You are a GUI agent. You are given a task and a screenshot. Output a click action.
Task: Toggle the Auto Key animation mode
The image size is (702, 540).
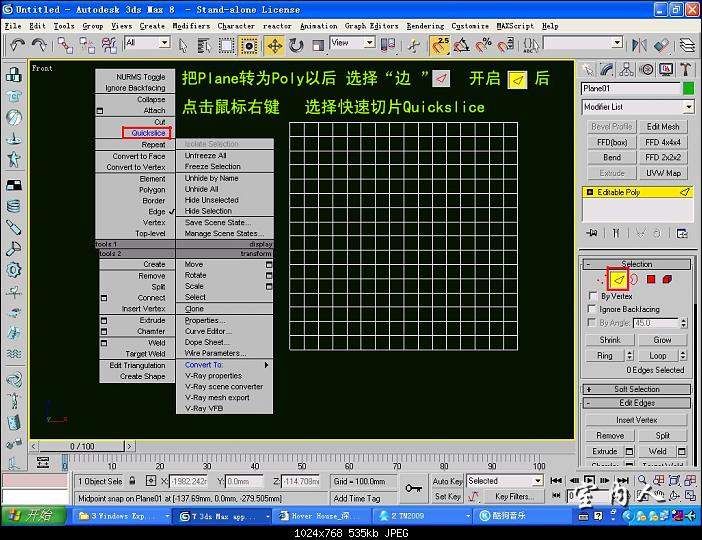click(x=447, y=481)
